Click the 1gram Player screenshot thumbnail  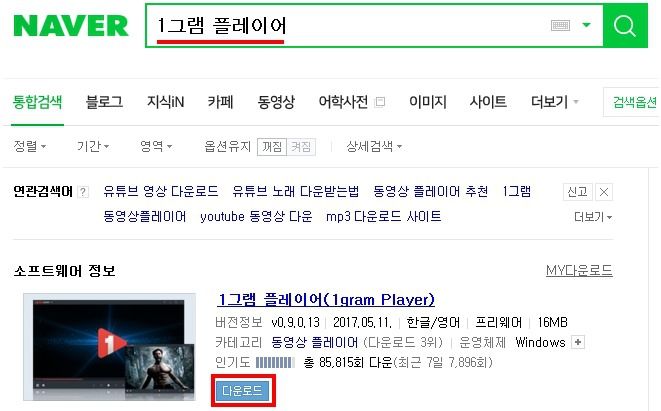click(x=110, y=347)
